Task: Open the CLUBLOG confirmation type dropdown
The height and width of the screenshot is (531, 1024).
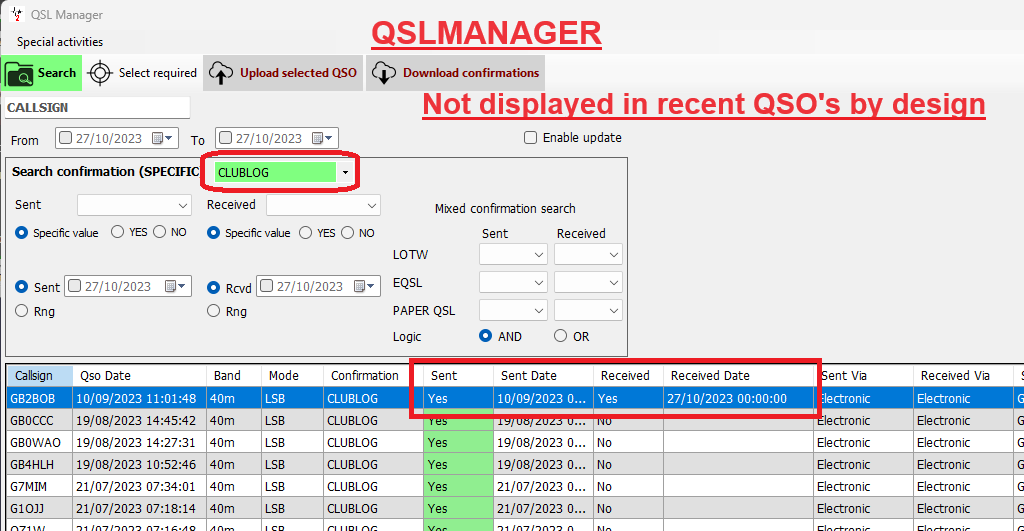Action: click(345, 172)
